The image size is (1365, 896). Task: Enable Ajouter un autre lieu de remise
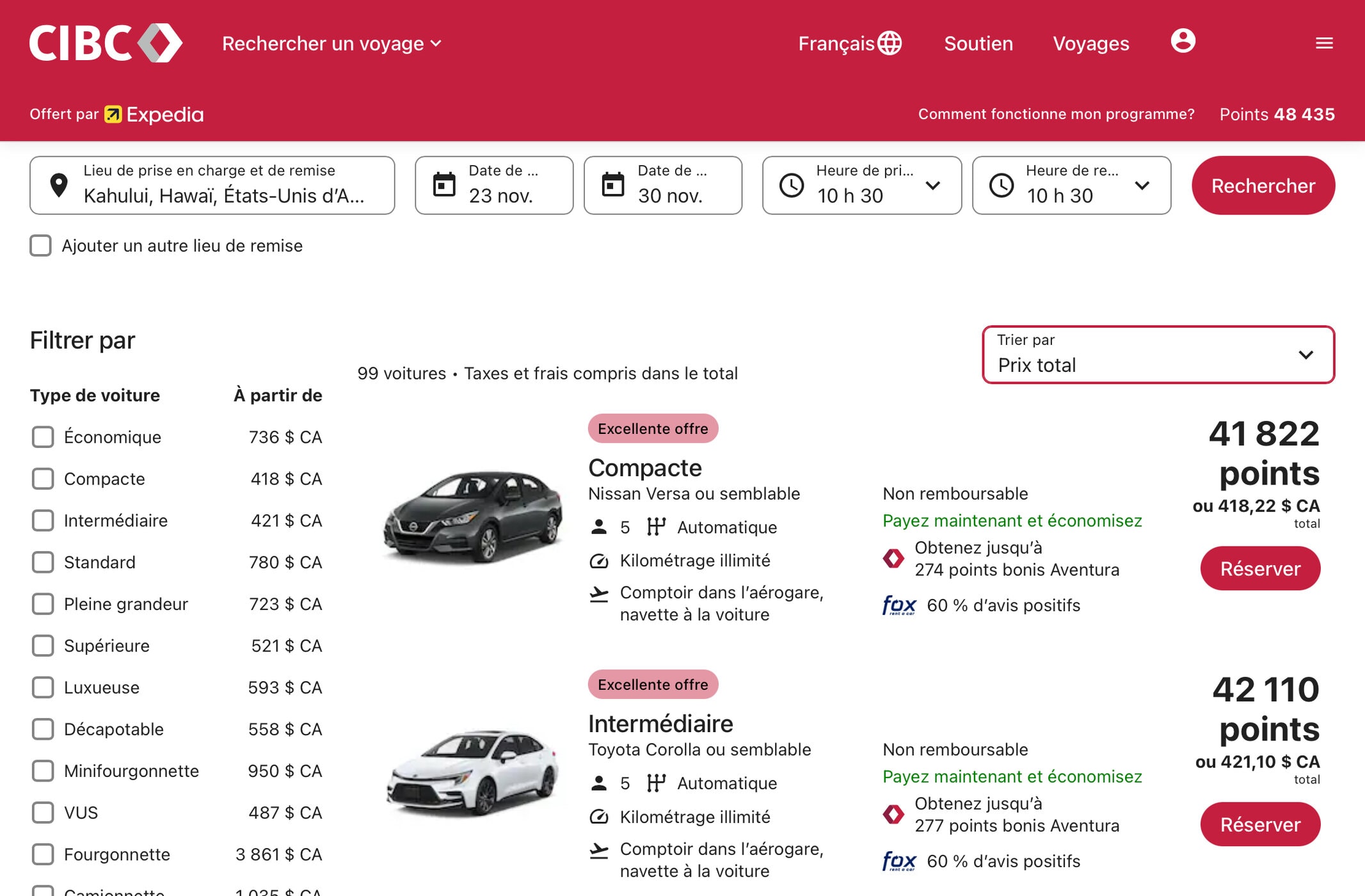click(x=41, y=245)
